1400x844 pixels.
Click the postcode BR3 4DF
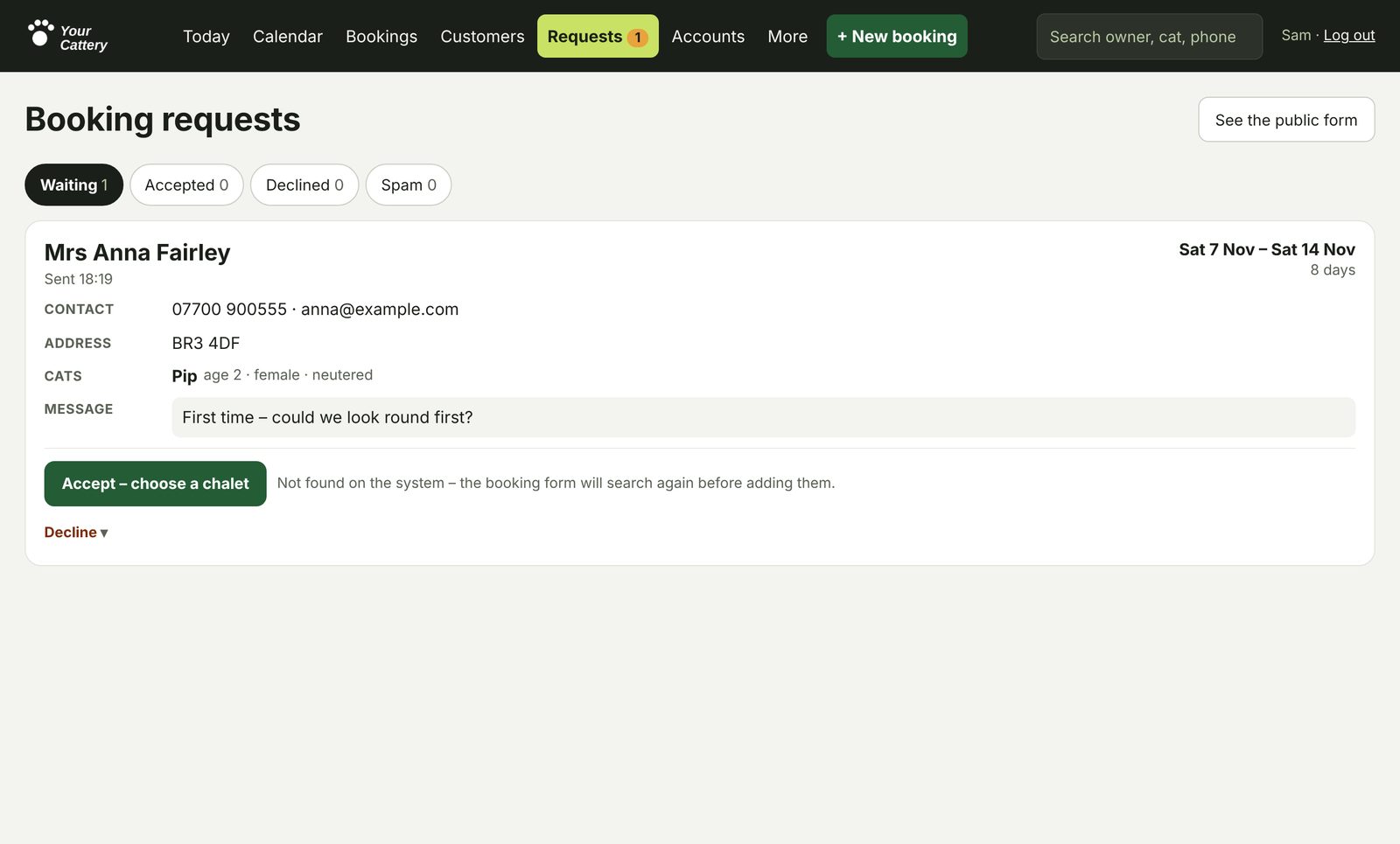point(206,344)
